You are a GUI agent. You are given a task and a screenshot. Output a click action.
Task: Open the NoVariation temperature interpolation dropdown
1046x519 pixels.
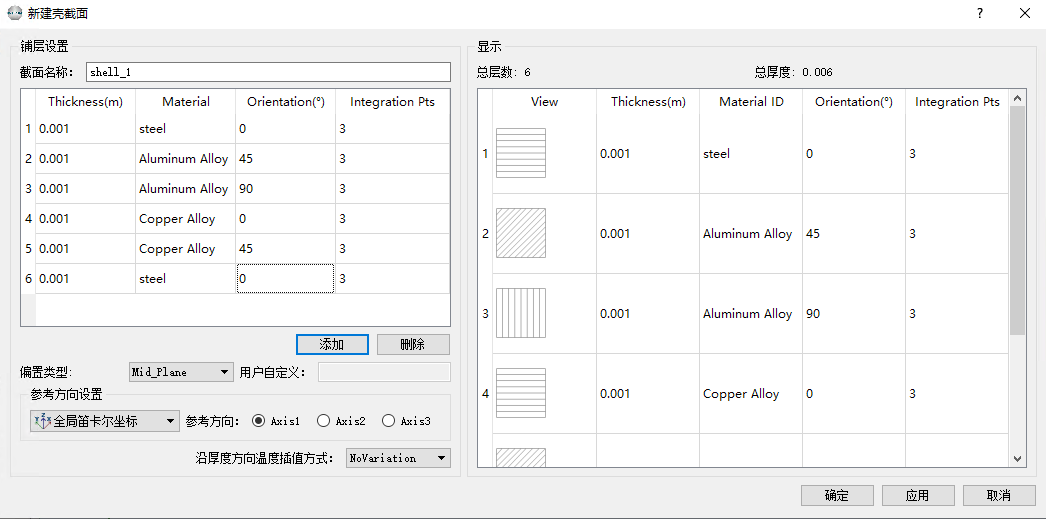click(398, 458)
